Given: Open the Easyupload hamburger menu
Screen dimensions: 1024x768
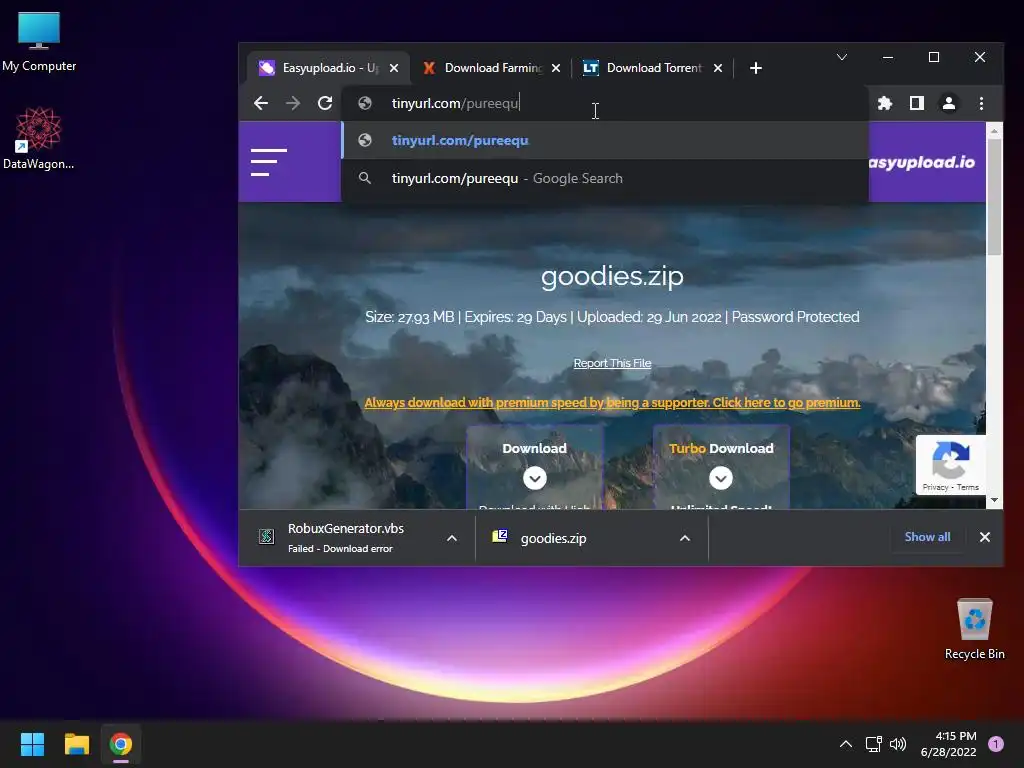Looking at the screenshot, I should [x=268, y=162].
